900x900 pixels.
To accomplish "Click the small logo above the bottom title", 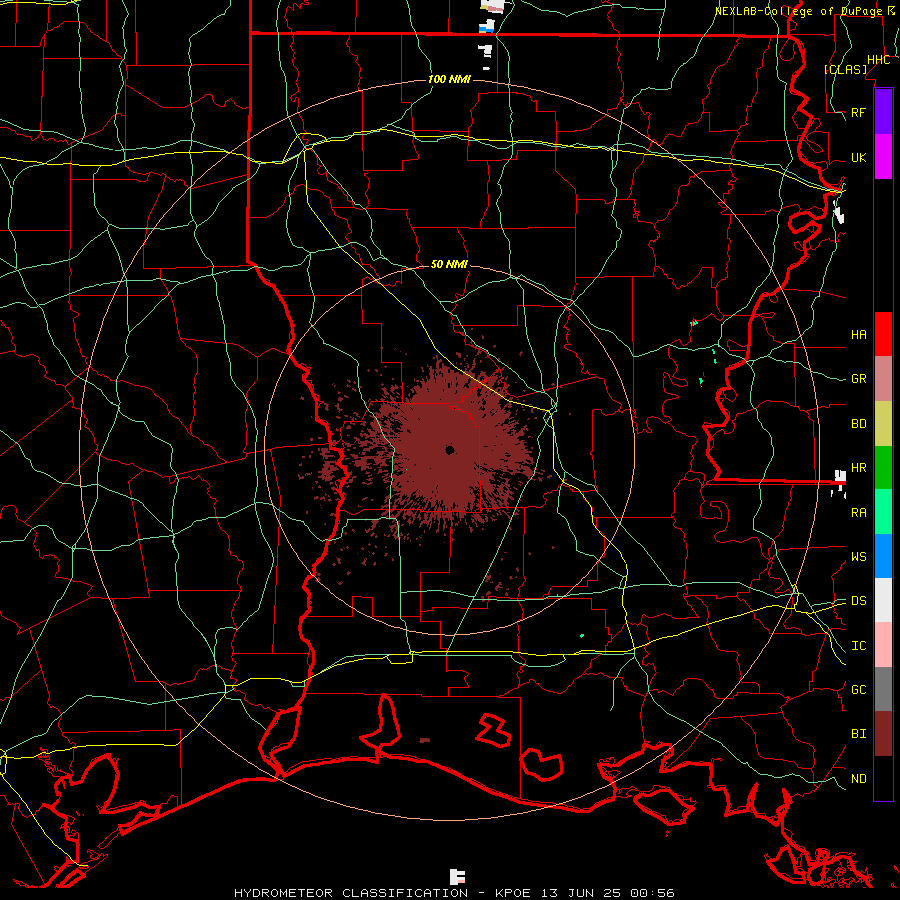I will 457,876.
